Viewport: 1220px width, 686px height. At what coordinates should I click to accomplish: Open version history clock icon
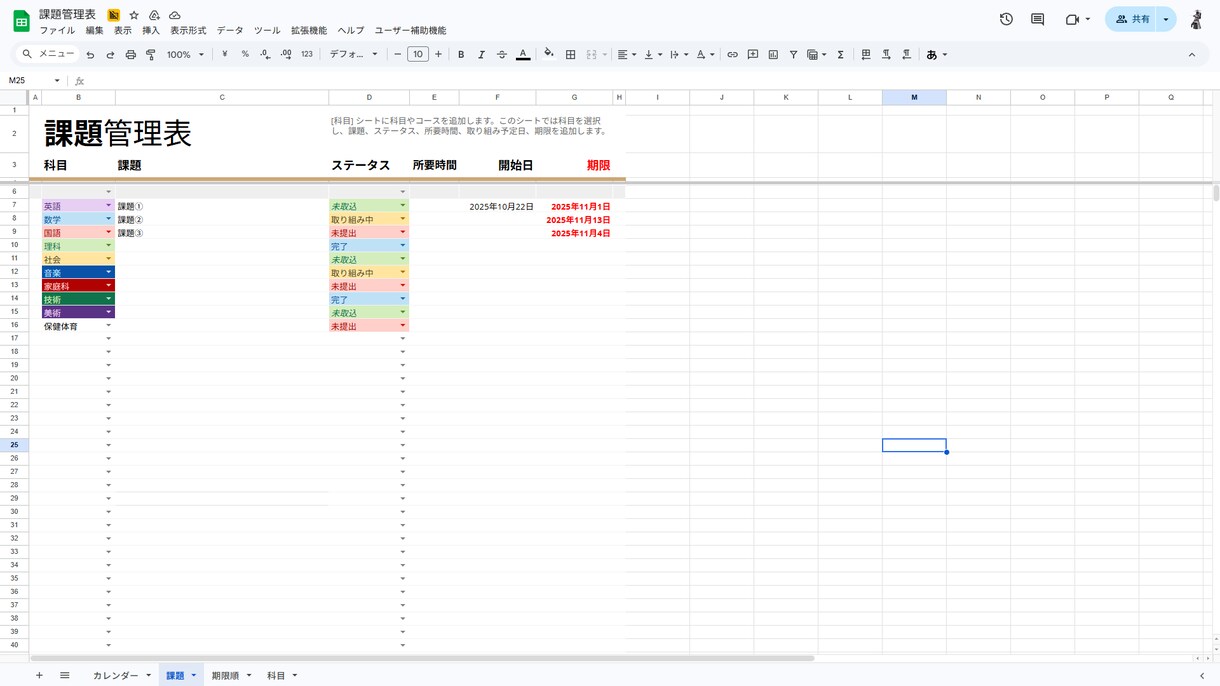click(x=1006, y=19)
